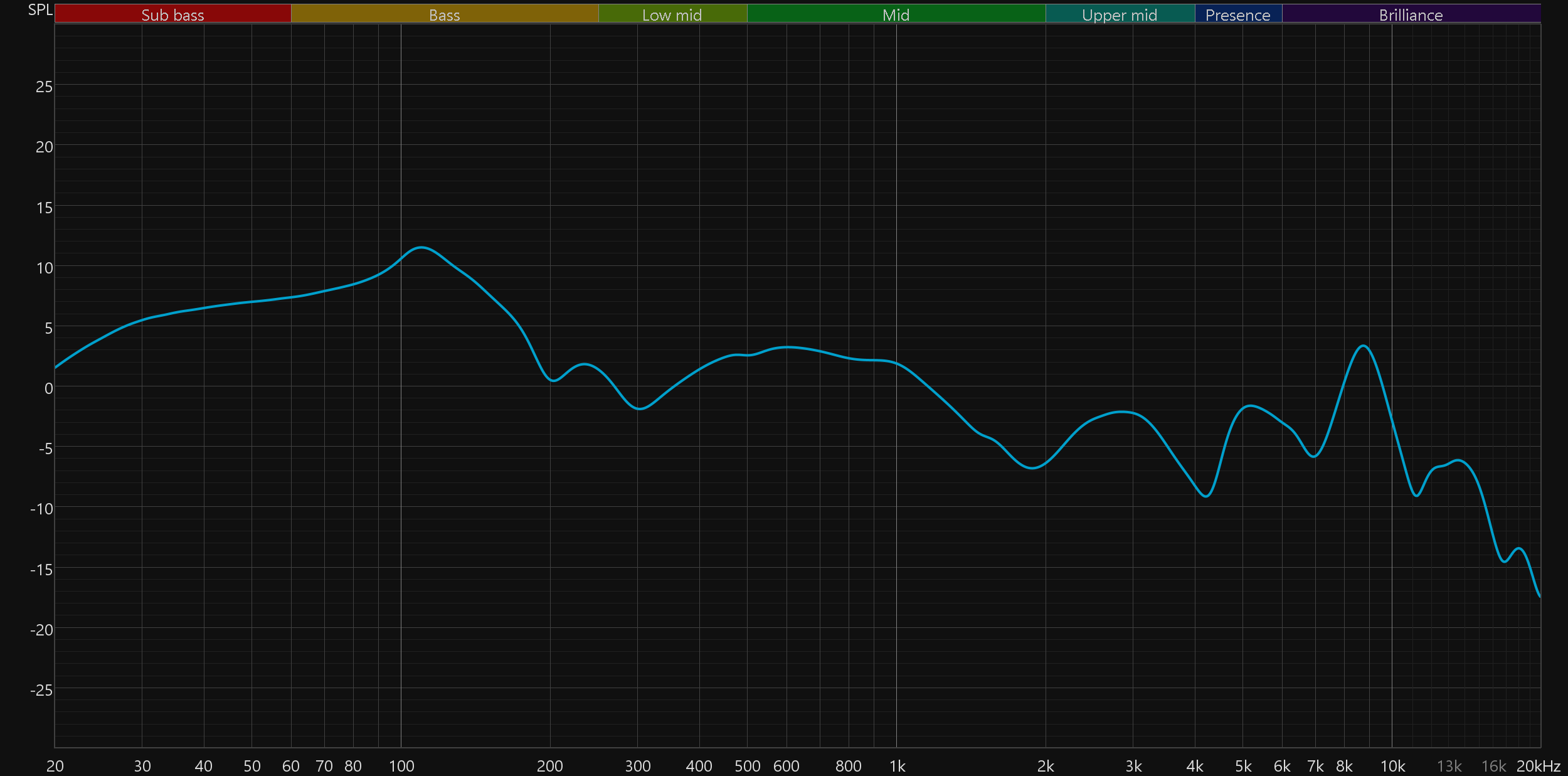The width and height of the screenshot is (1568, 776).
Task: Select the Bass frequency band header
Action: pos(444,14)
